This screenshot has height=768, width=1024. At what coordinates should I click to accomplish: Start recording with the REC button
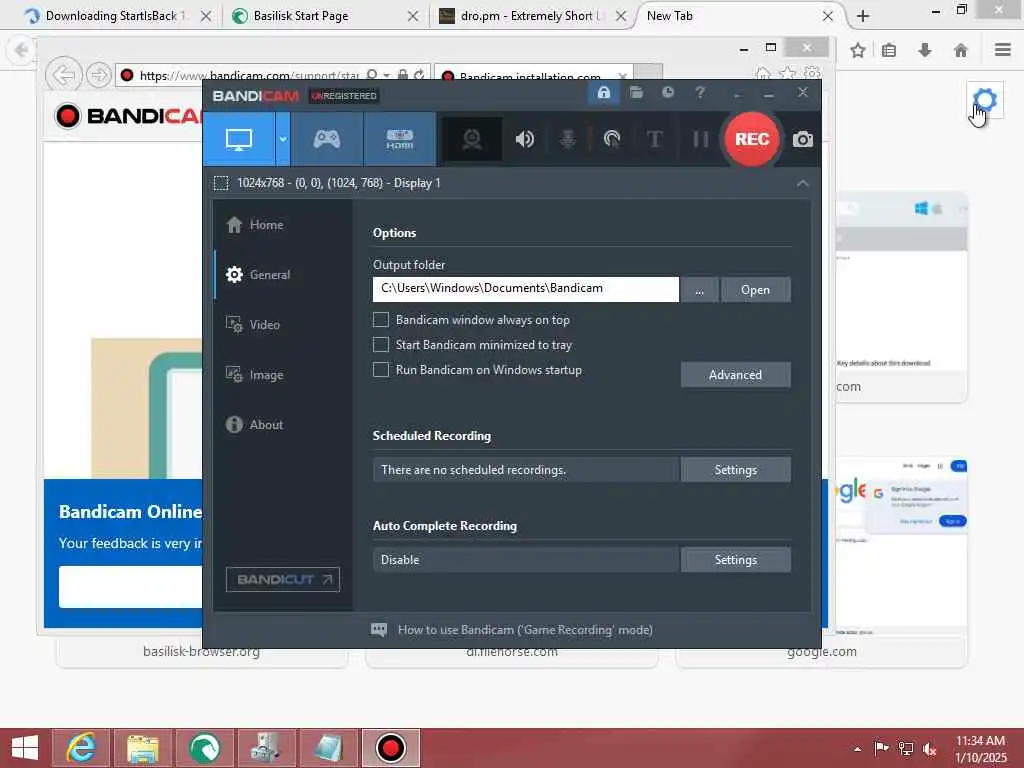click(x=752, y=139)
